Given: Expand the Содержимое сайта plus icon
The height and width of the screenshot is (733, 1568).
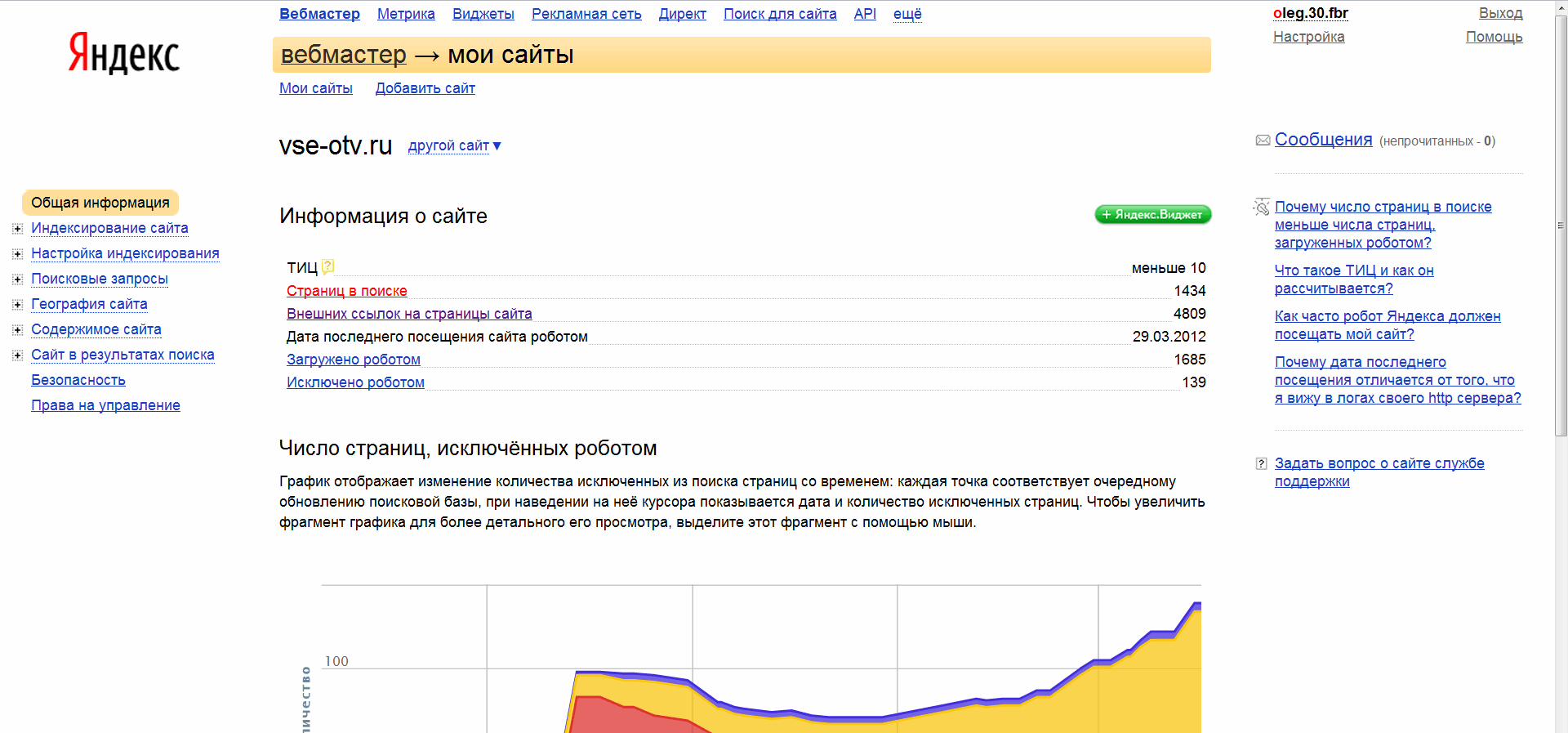Looking at the screenshot, I should click(x=17, y=330).
